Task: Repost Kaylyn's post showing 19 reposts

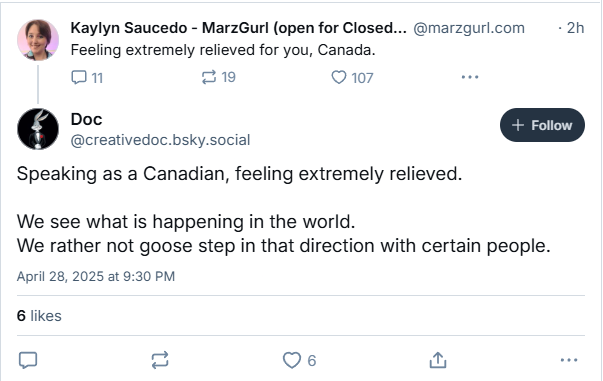Action: (218, 77)
